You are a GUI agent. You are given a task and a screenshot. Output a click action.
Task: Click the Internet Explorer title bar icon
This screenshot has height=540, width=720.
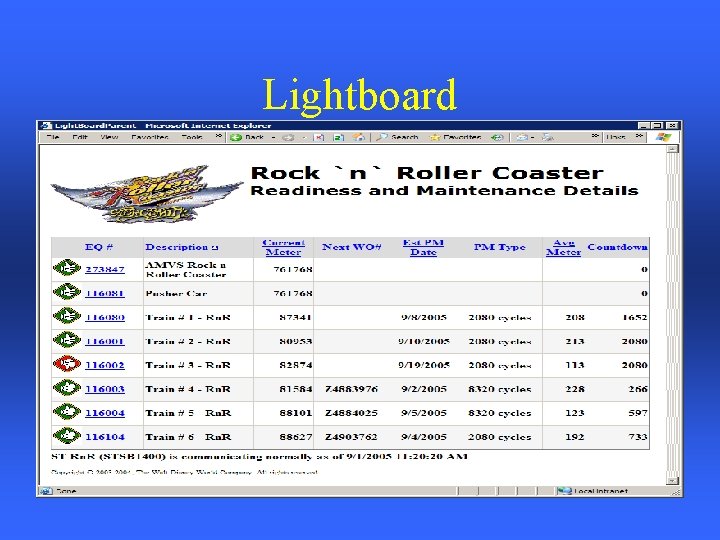coord(46,125)
